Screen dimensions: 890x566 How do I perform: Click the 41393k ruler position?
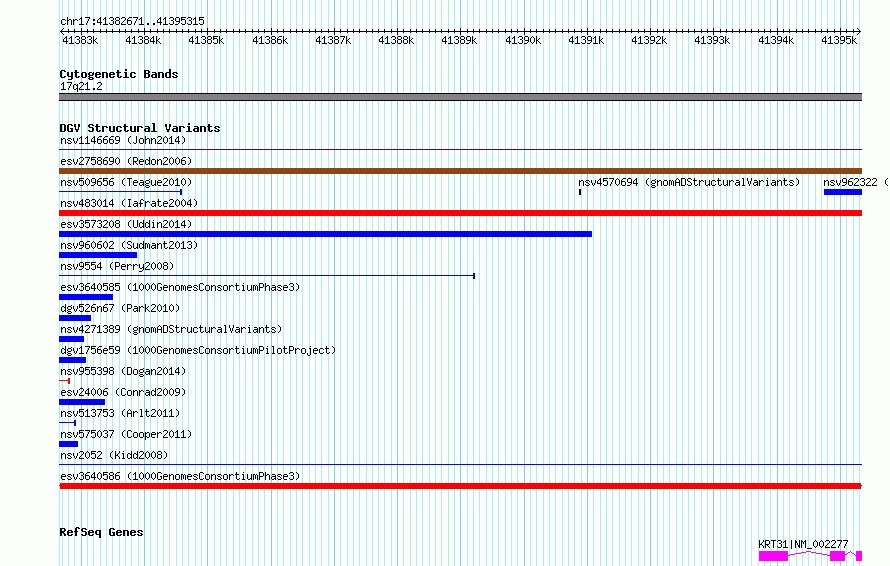(x=712, y=40)
